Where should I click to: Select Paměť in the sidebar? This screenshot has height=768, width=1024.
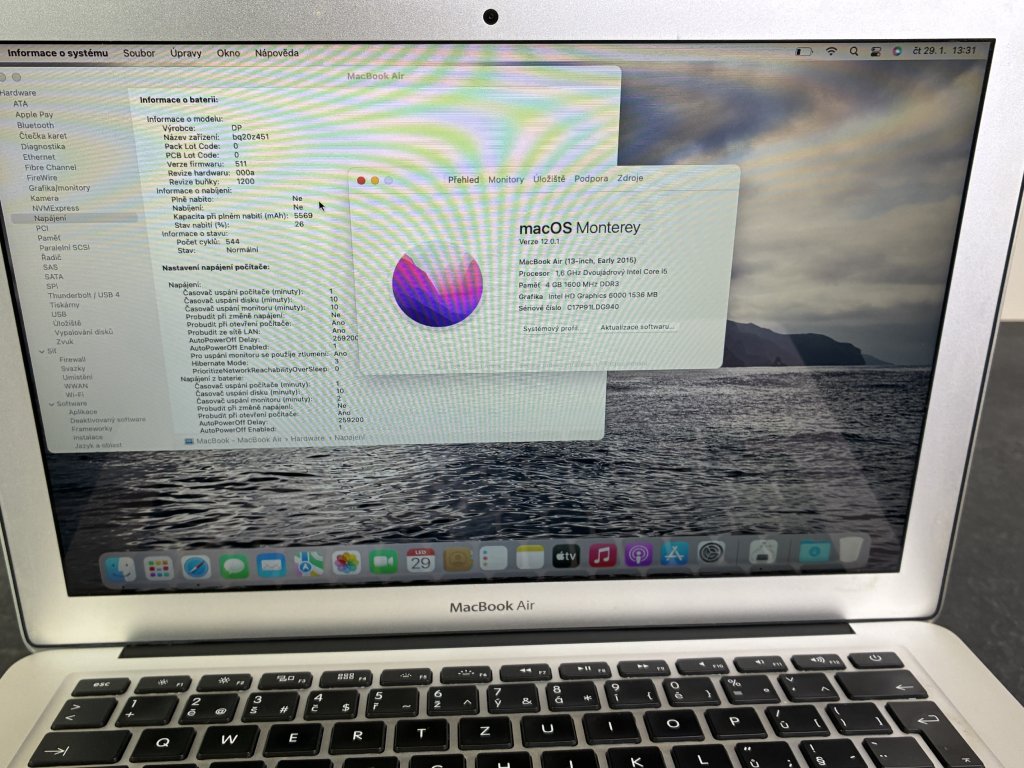pyautogui.click(x=48, y=238)
